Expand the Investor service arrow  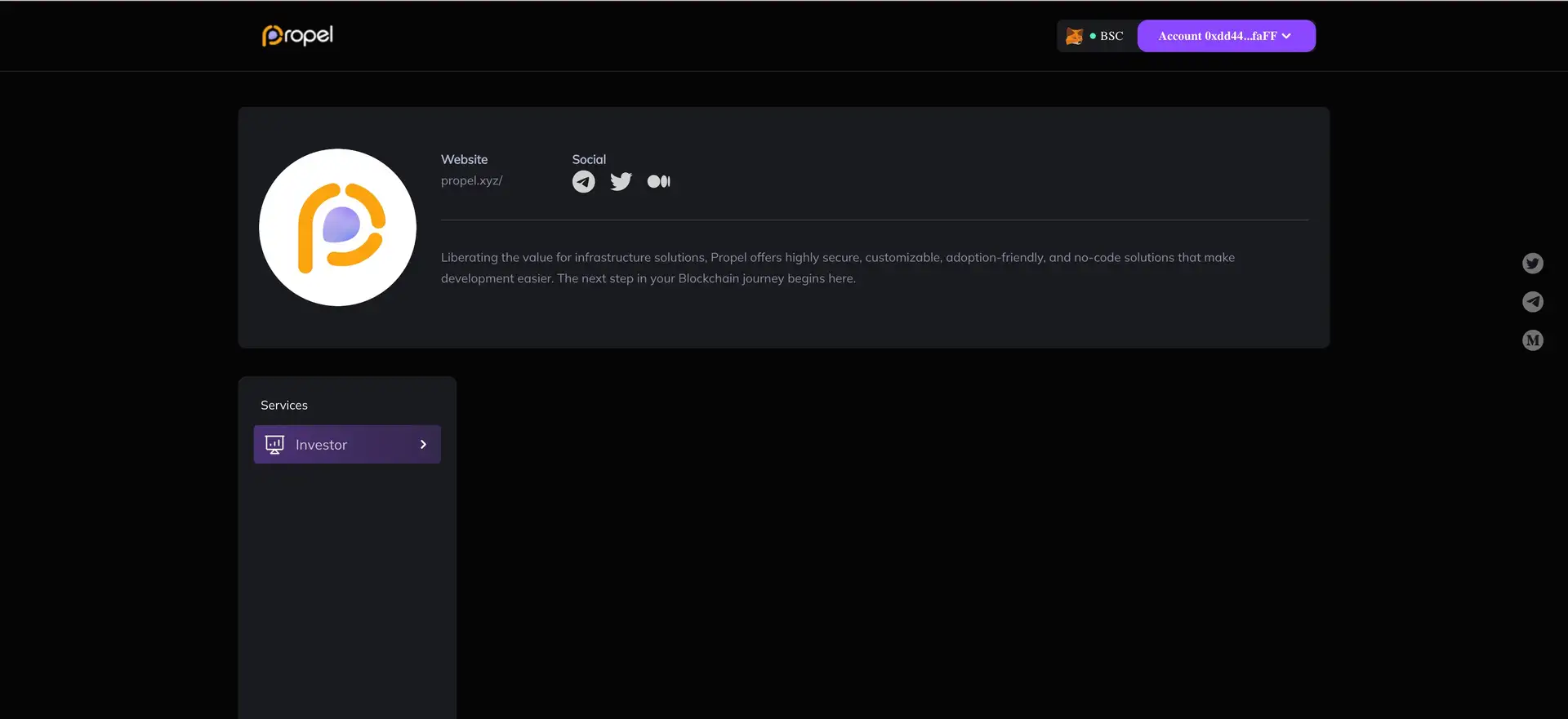pos(423,445)
